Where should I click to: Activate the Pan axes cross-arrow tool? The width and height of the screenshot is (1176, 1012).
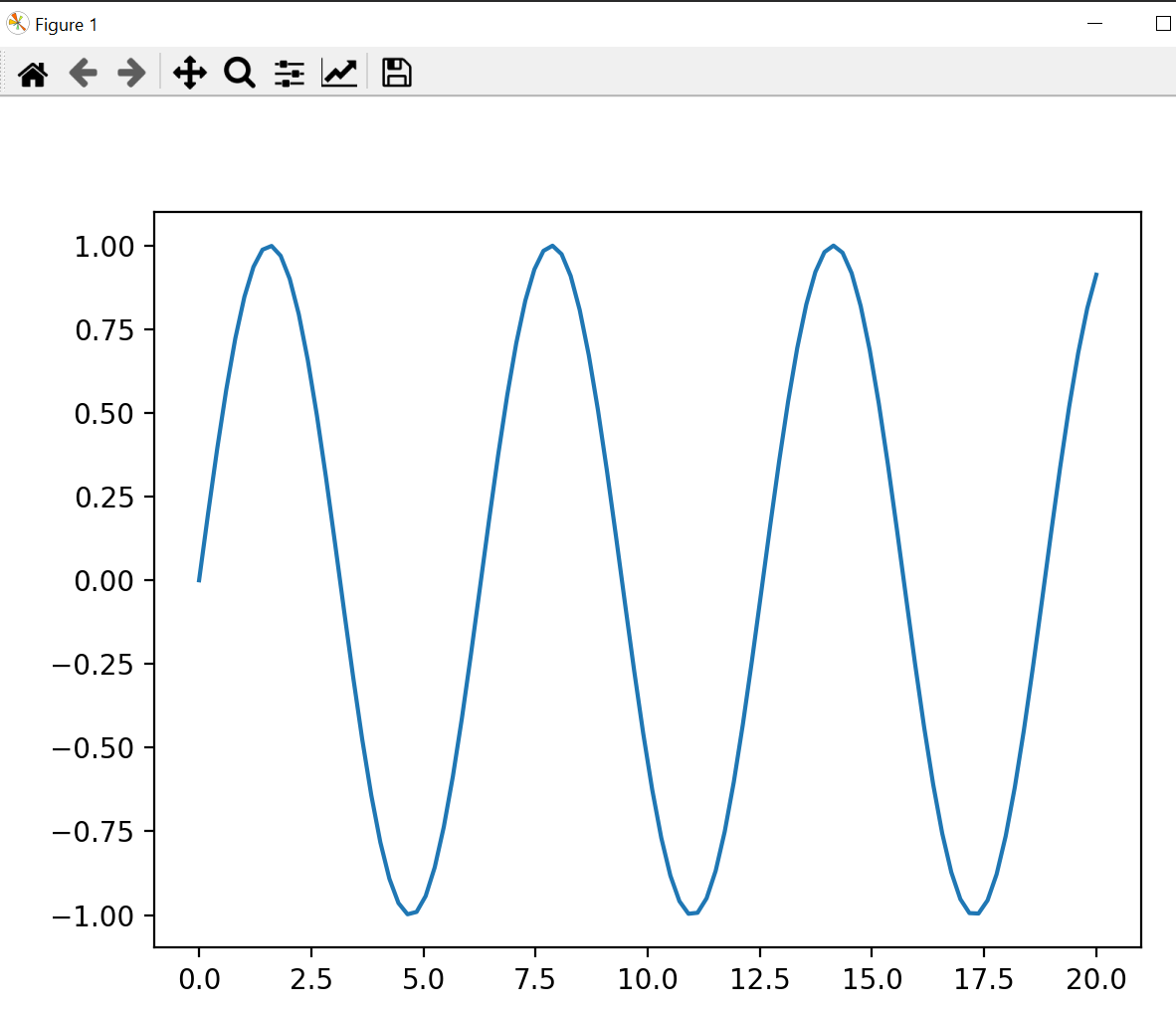pos(190,73)
